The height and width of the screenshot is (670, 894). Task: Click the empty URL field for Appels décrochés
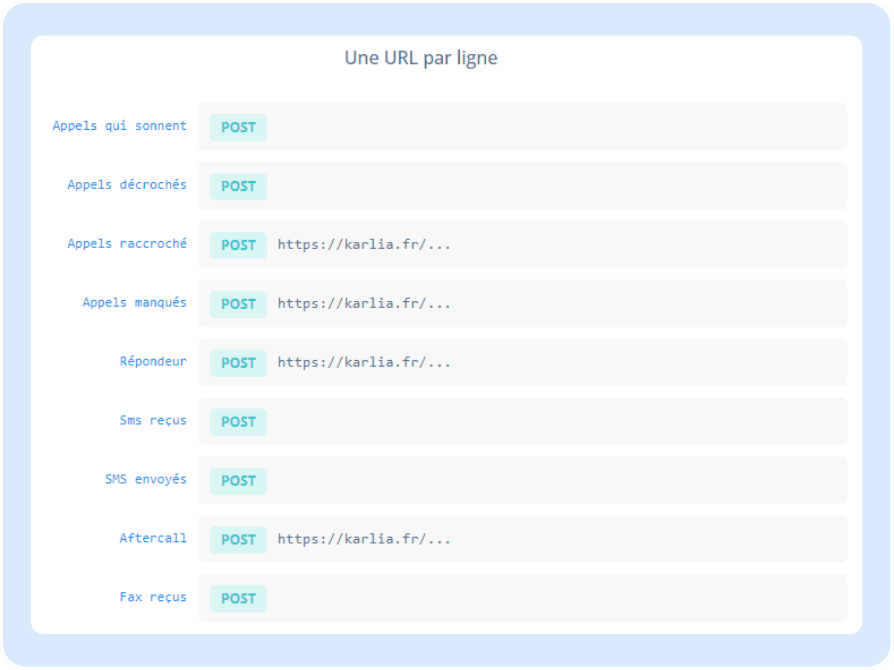(555, 186)
